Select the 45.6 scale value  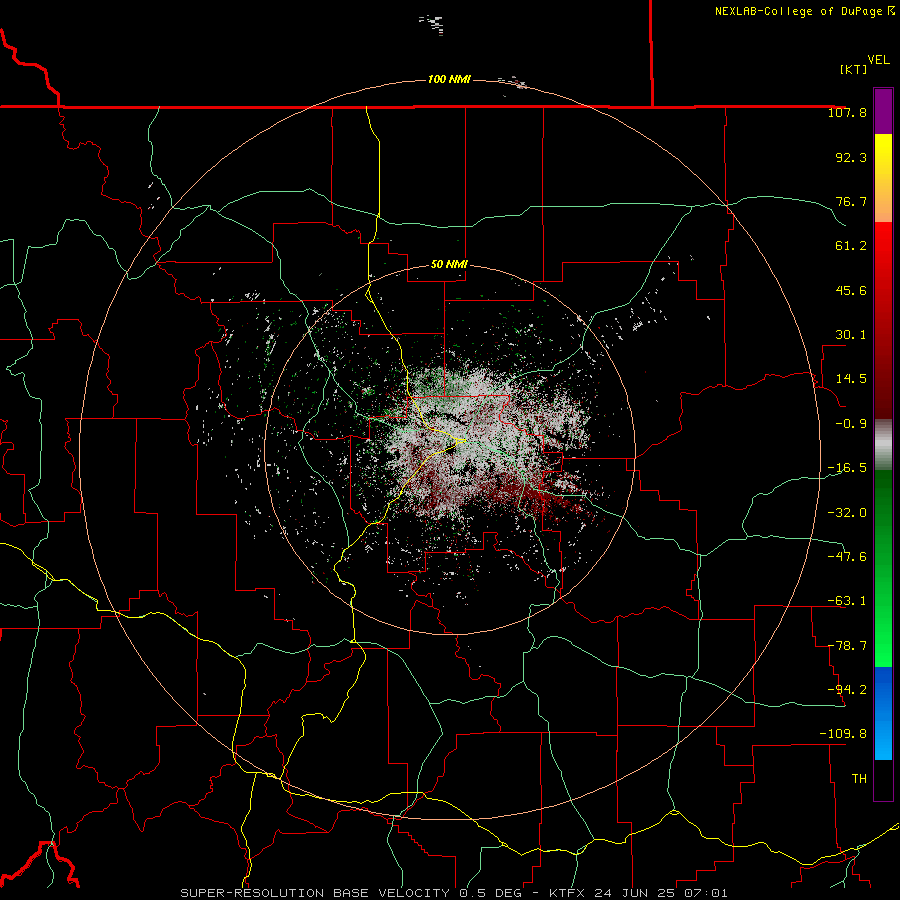[x=851, y=290]
